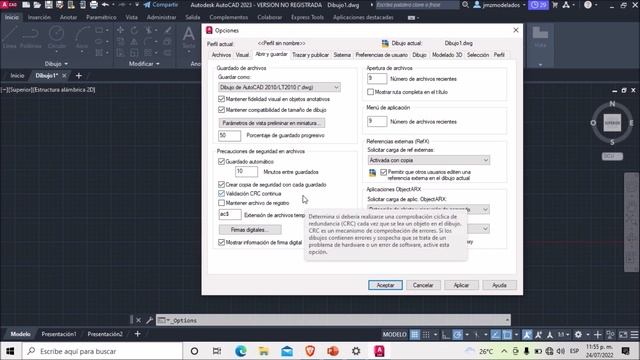Select the Move tool in Modificar panel
The image size is (640, 360).
coord(120,30)
